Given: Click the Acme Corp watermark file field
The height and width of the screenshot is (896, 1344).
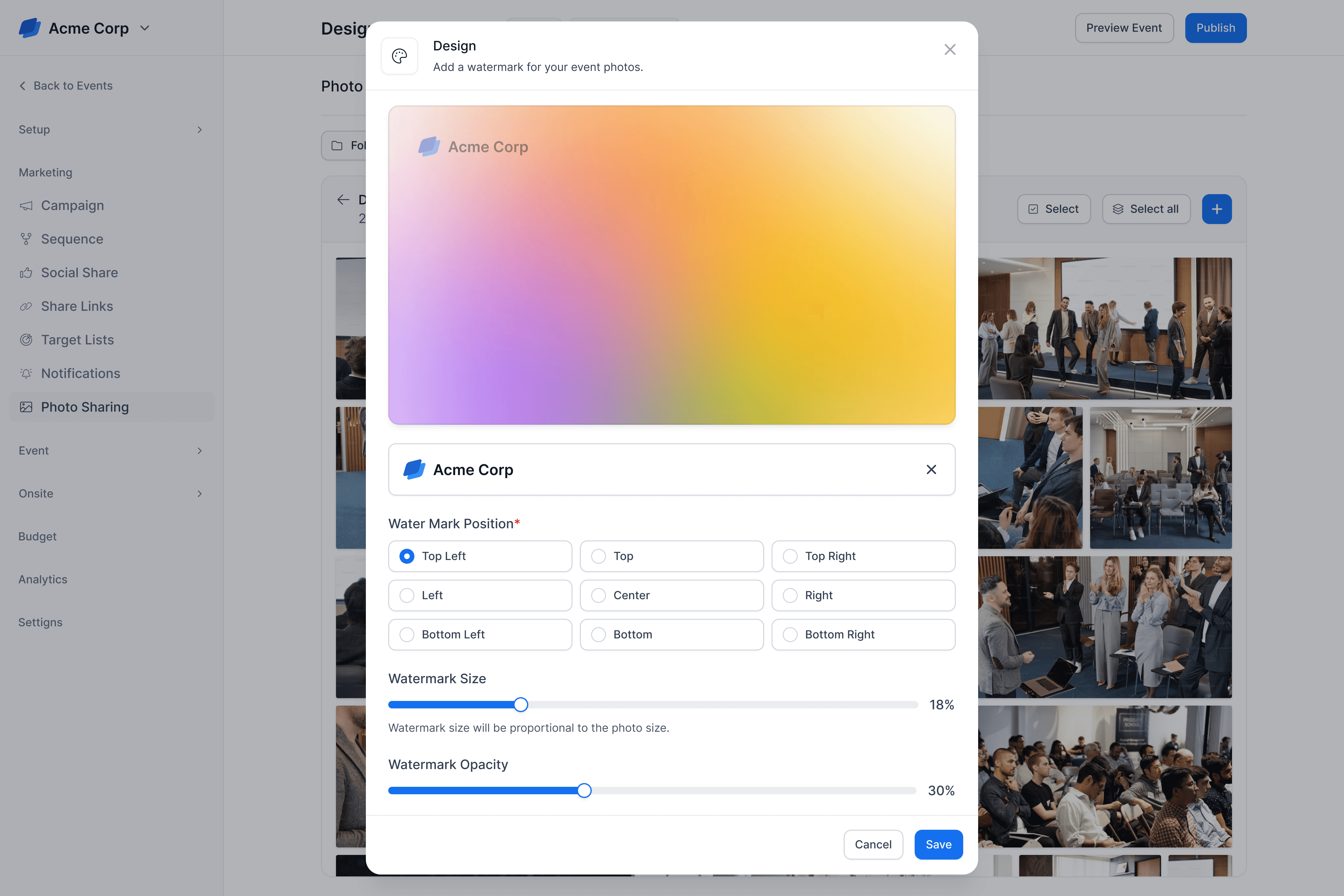Looking at the screenshot, I should point(671,470).
